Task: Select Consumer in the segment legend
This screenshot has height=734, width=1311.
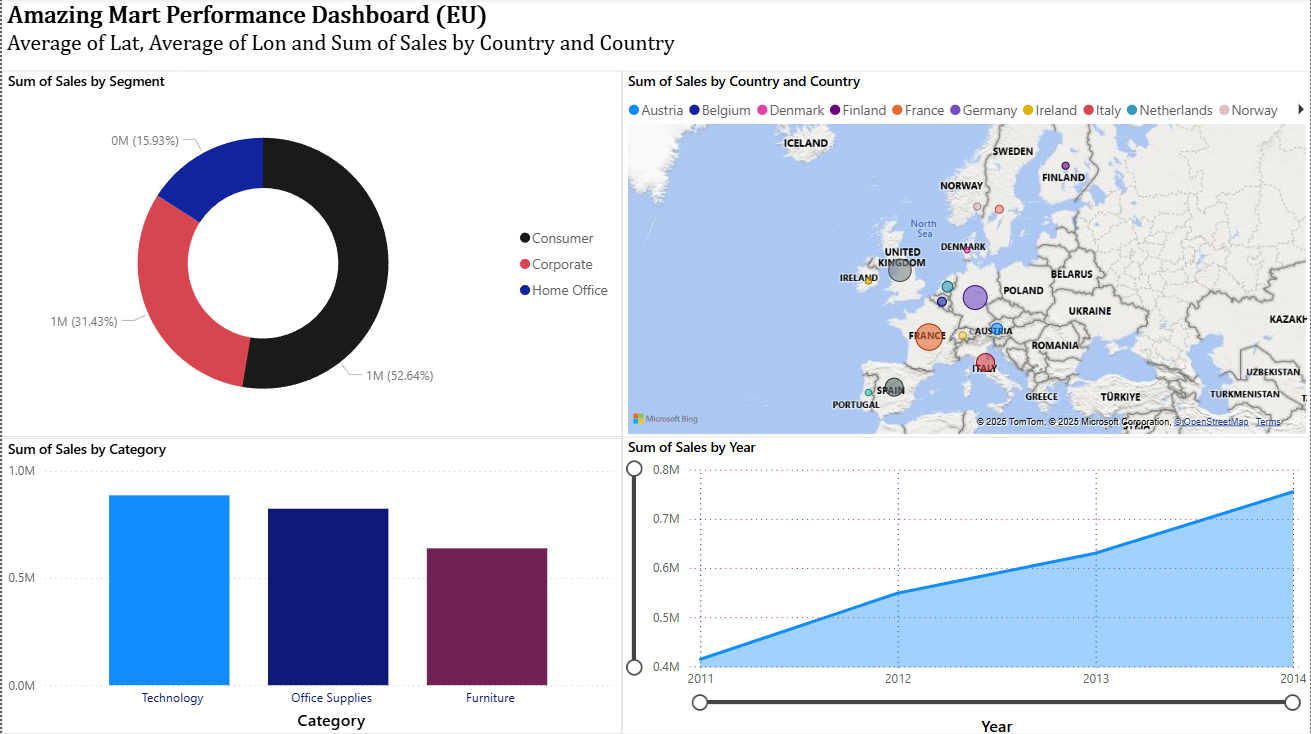Action: tap(557, 238)
